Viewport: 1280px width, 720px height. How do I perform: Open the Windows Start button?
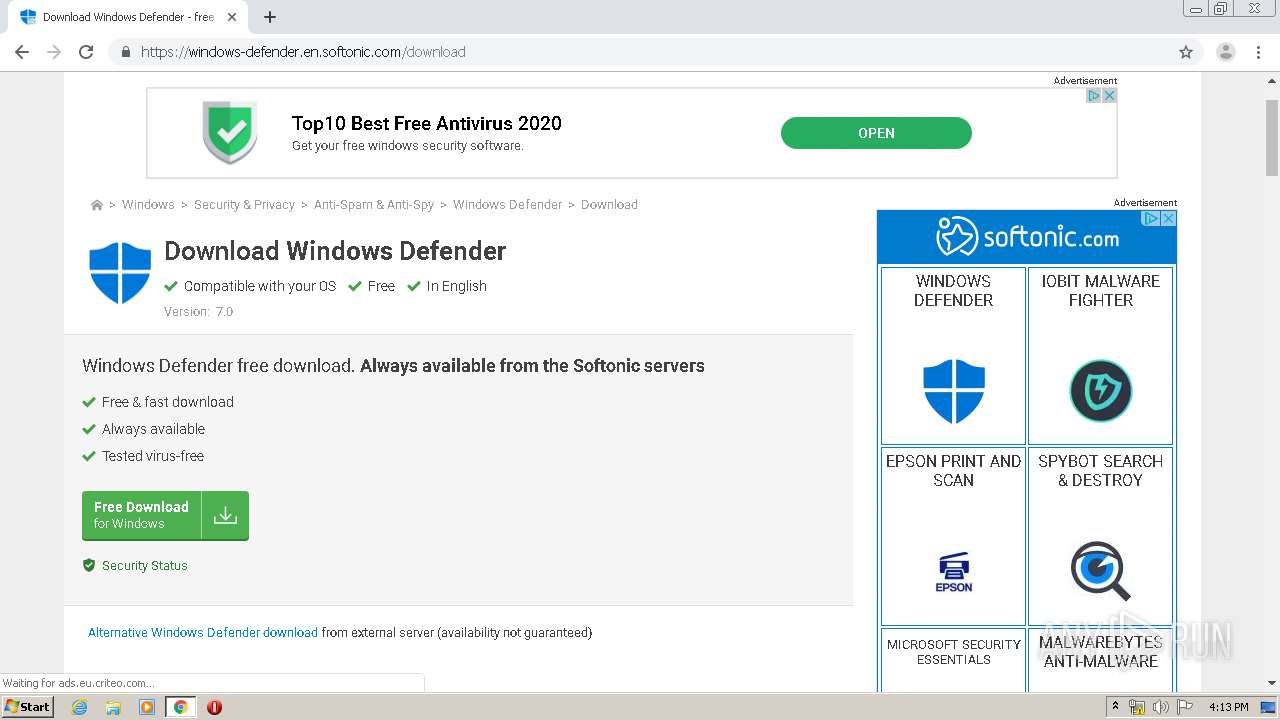click(x=27, y=706)
